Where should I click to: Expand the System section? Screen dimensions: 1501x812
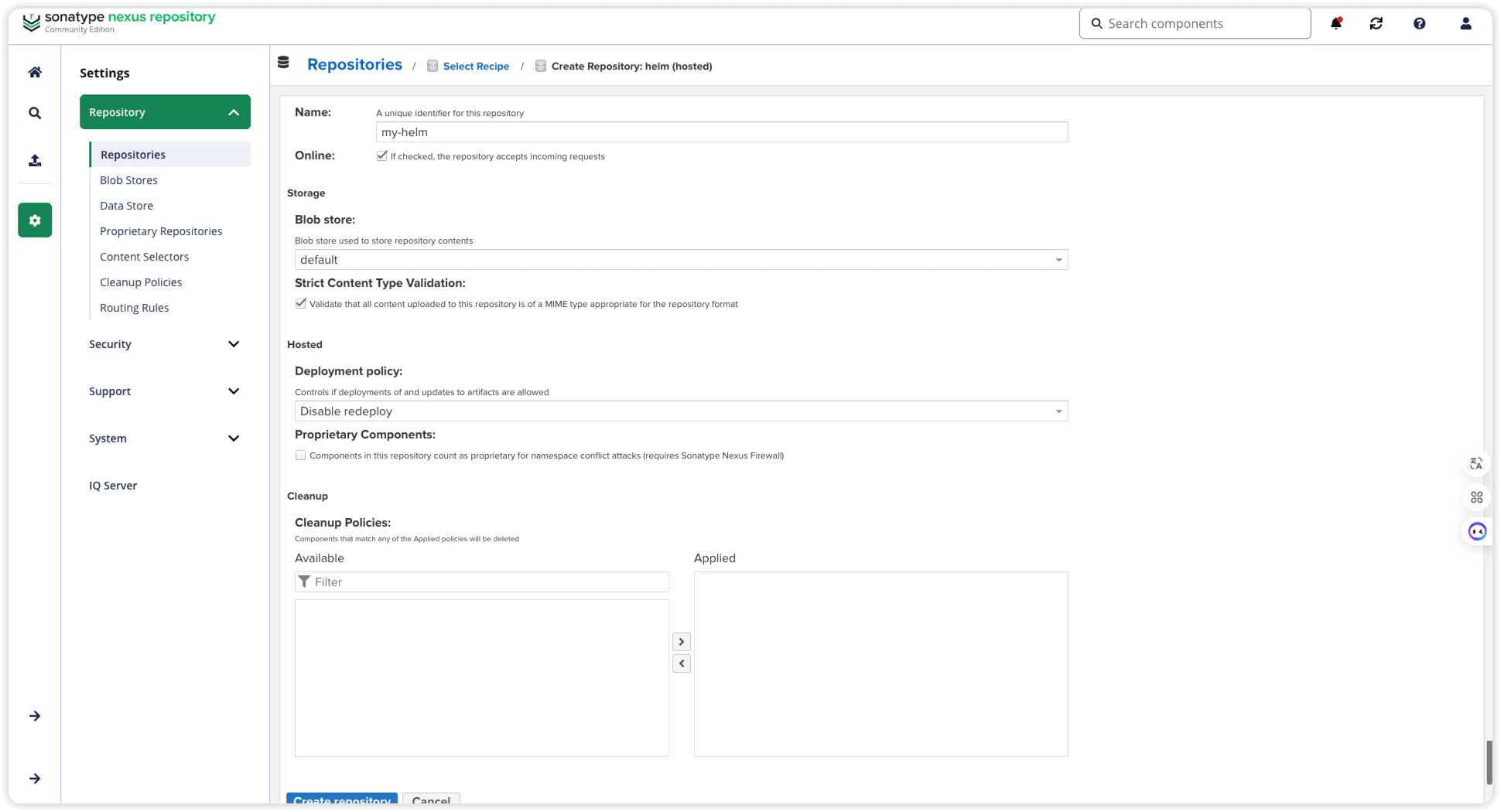[165, 438]
